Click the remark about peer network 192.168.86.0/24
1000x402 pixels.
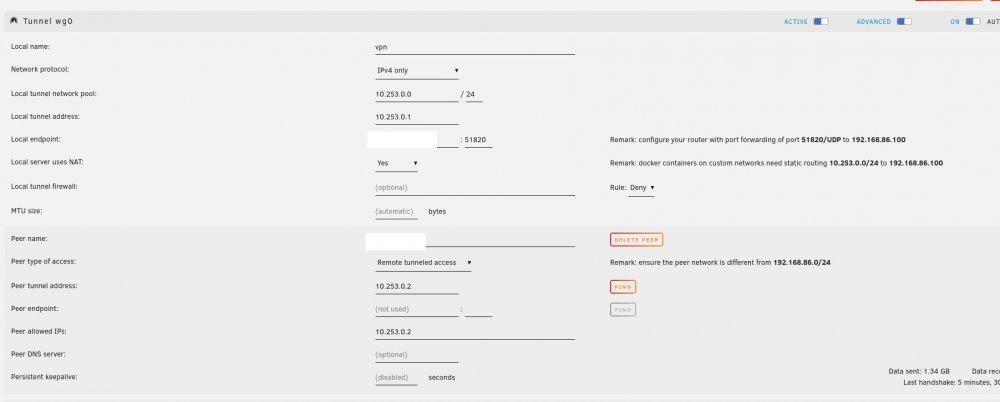click(x=720, y=263)
